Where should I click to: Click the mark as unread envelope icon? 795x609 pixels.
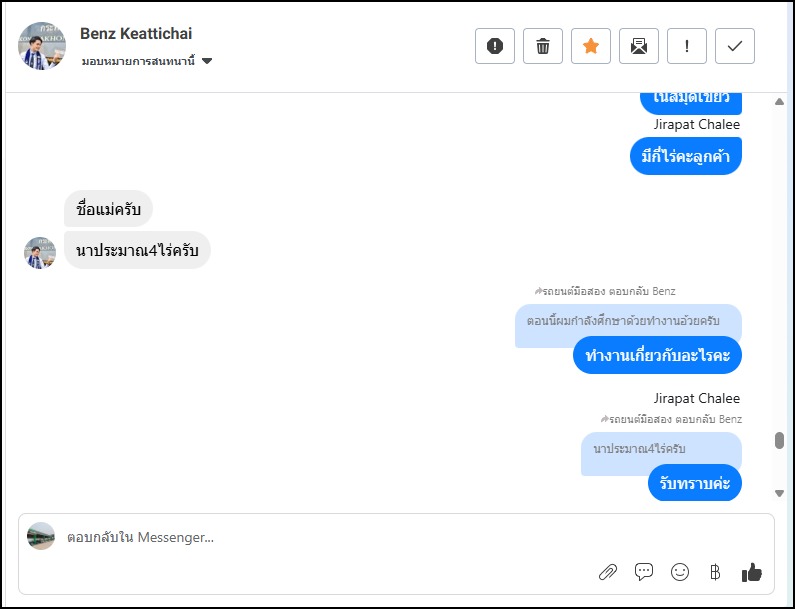[639, 46]
